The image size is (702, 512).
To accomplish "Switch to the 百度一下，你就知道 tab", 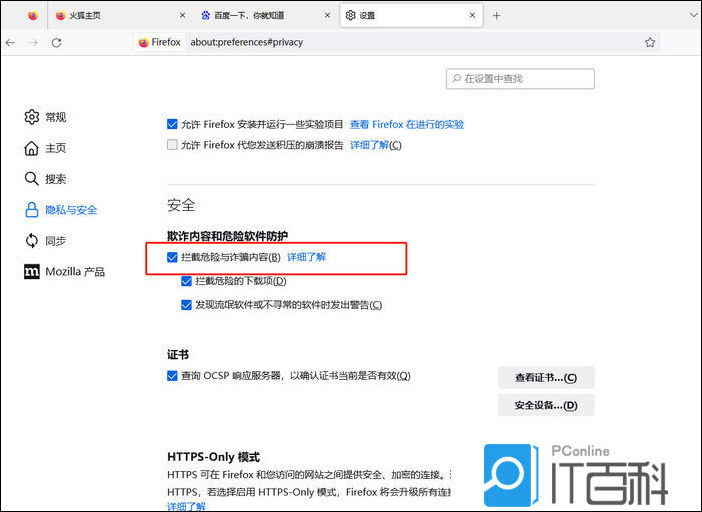I will (266, 16).
